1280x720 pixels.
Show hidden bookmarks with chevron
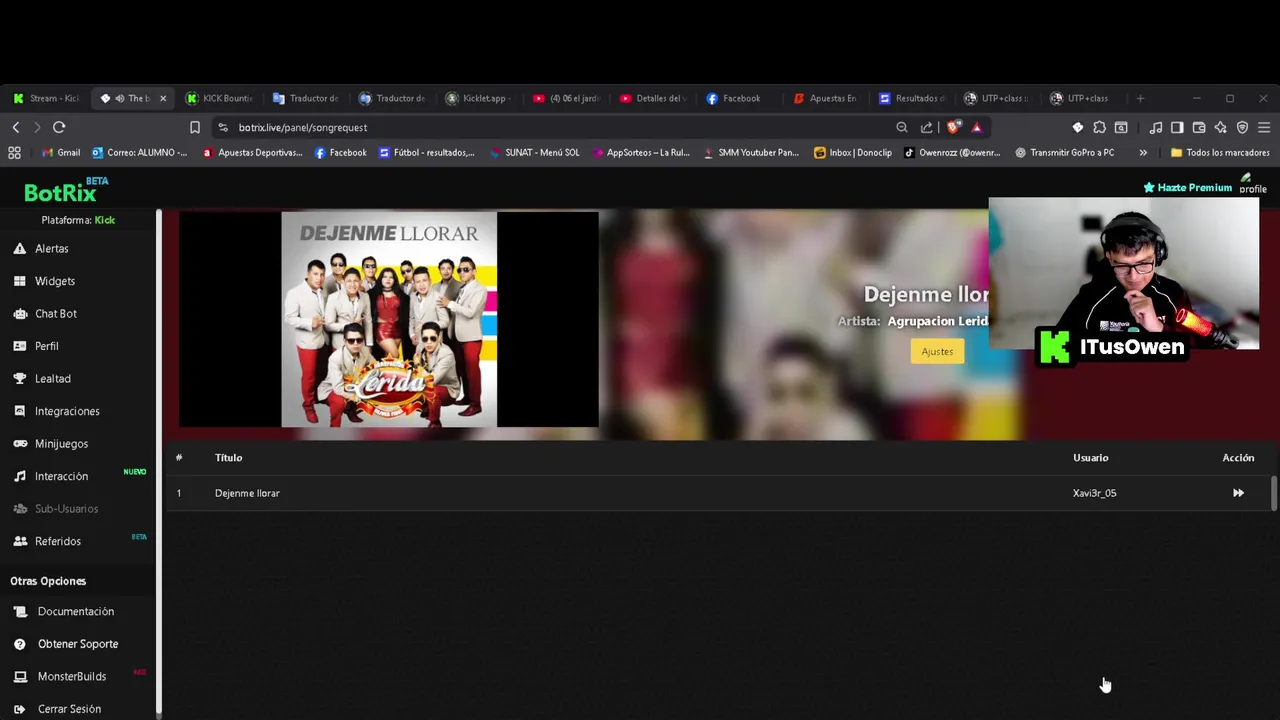coord(1143,153)
